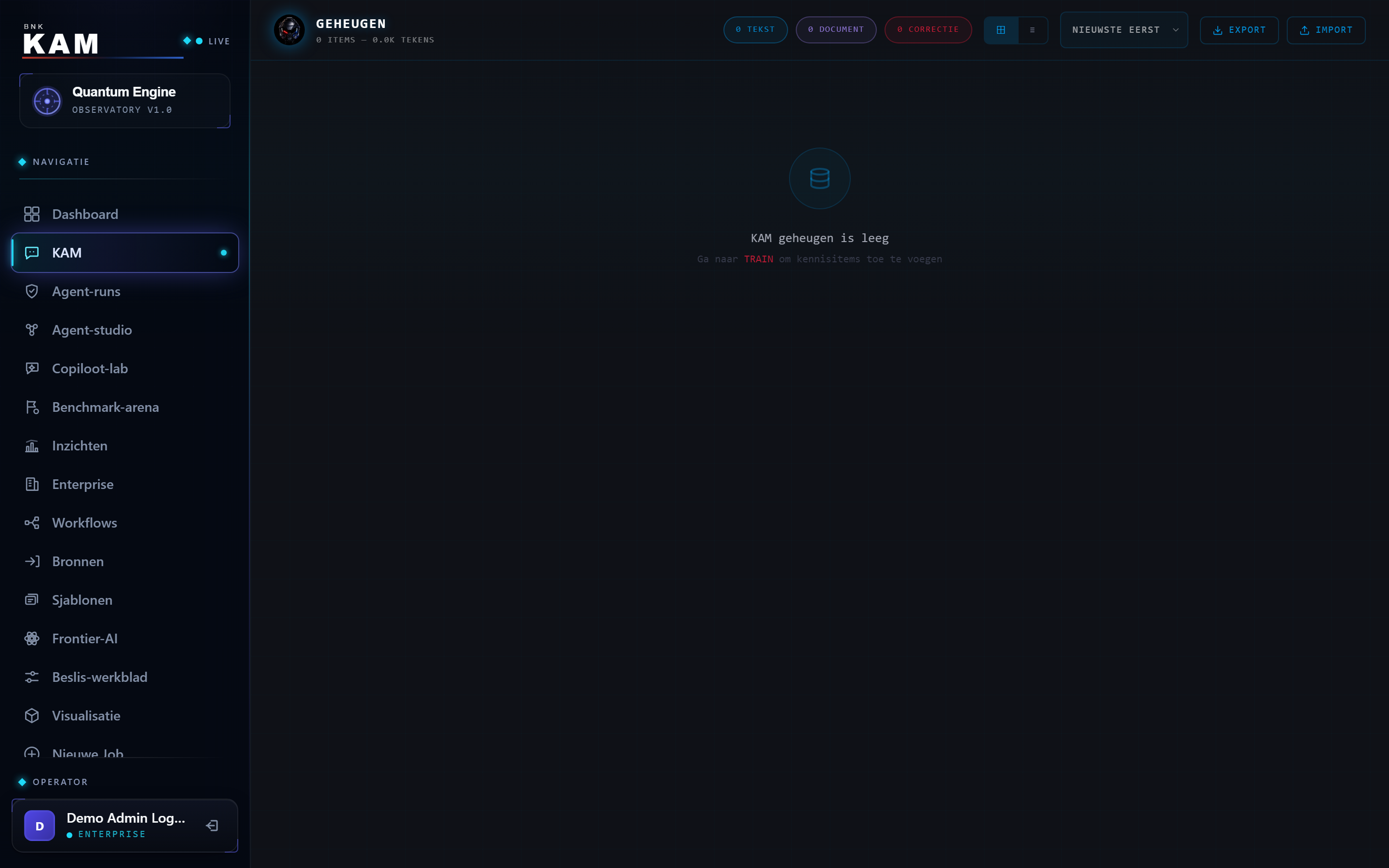Viewport: 1389px width, 868px height.
Task: Click the Benchmark-arena flag icon
Action: tap(31, 407)
